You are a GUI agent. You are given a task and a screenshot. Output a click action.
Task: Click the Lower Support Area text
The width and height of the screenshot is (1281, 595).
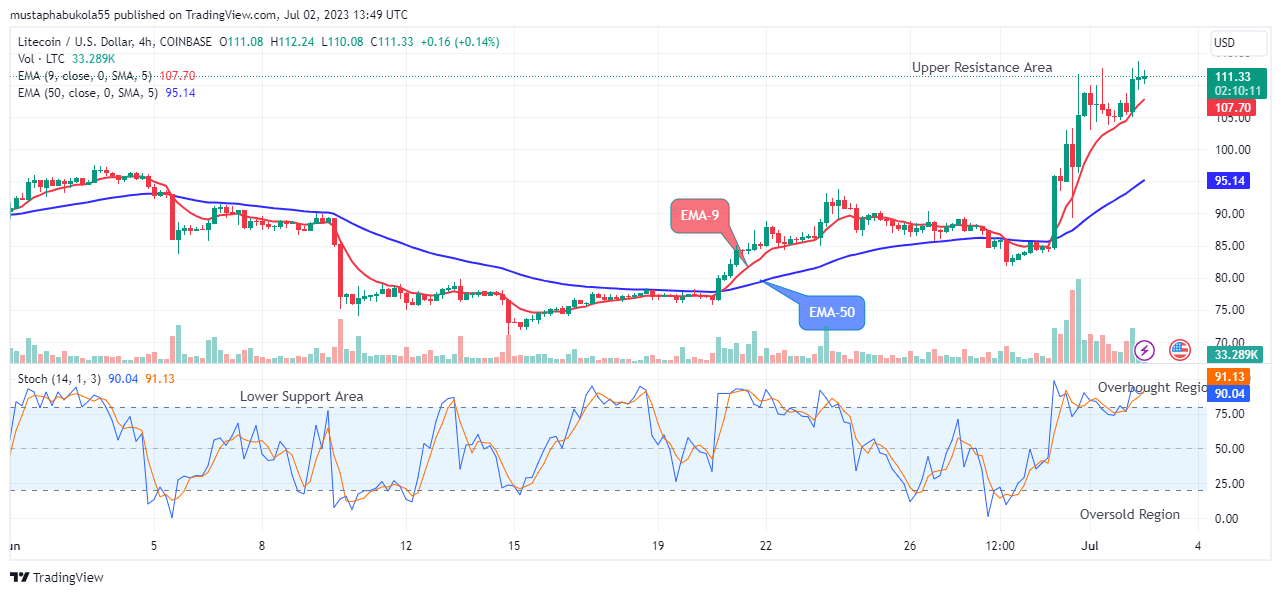302,397
